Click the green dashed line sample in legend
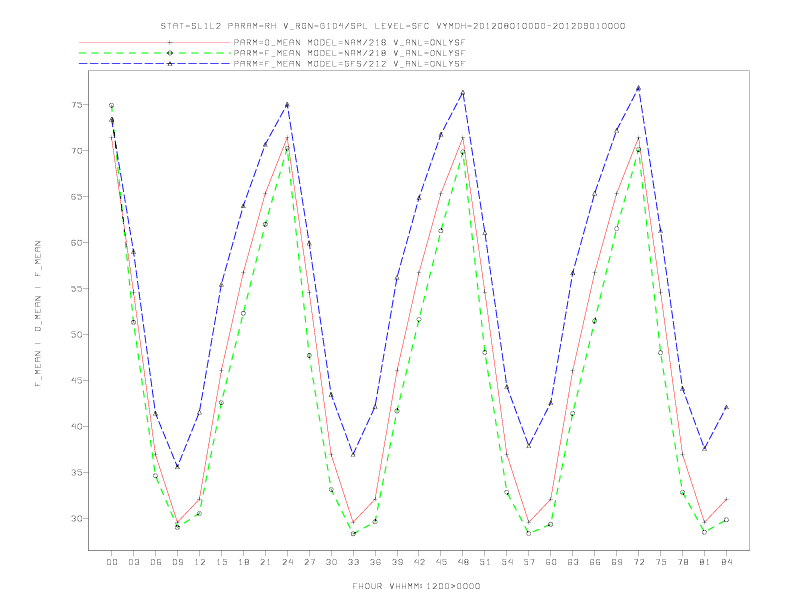This screenshot has width=792, height=612. (x=155, y=53)
